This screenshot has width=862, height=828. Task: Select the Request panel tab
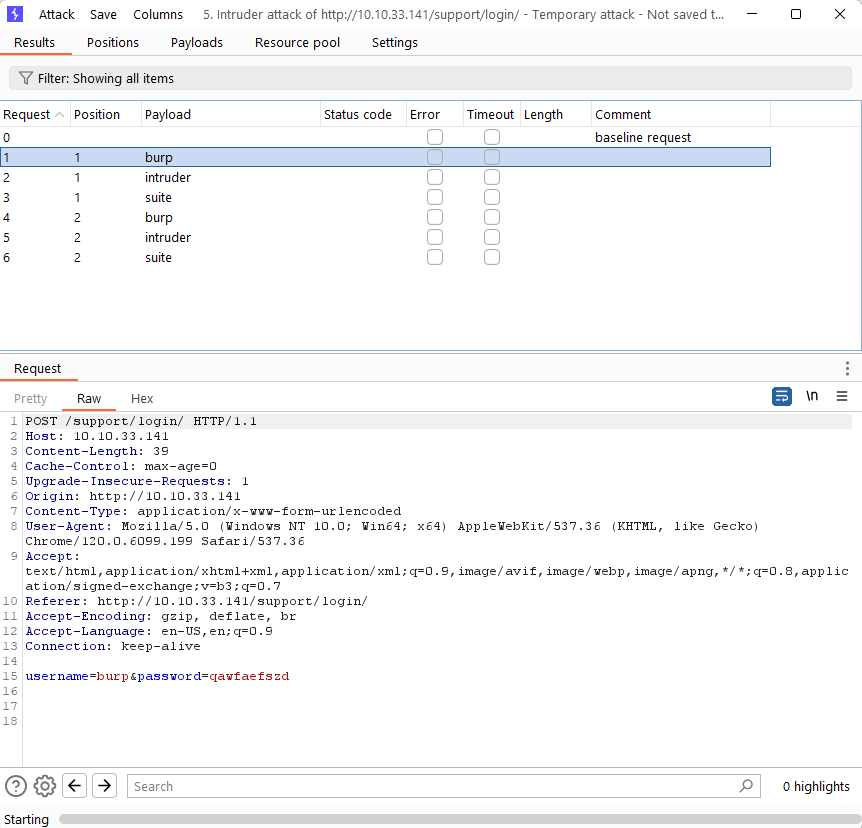click(37, 368)
